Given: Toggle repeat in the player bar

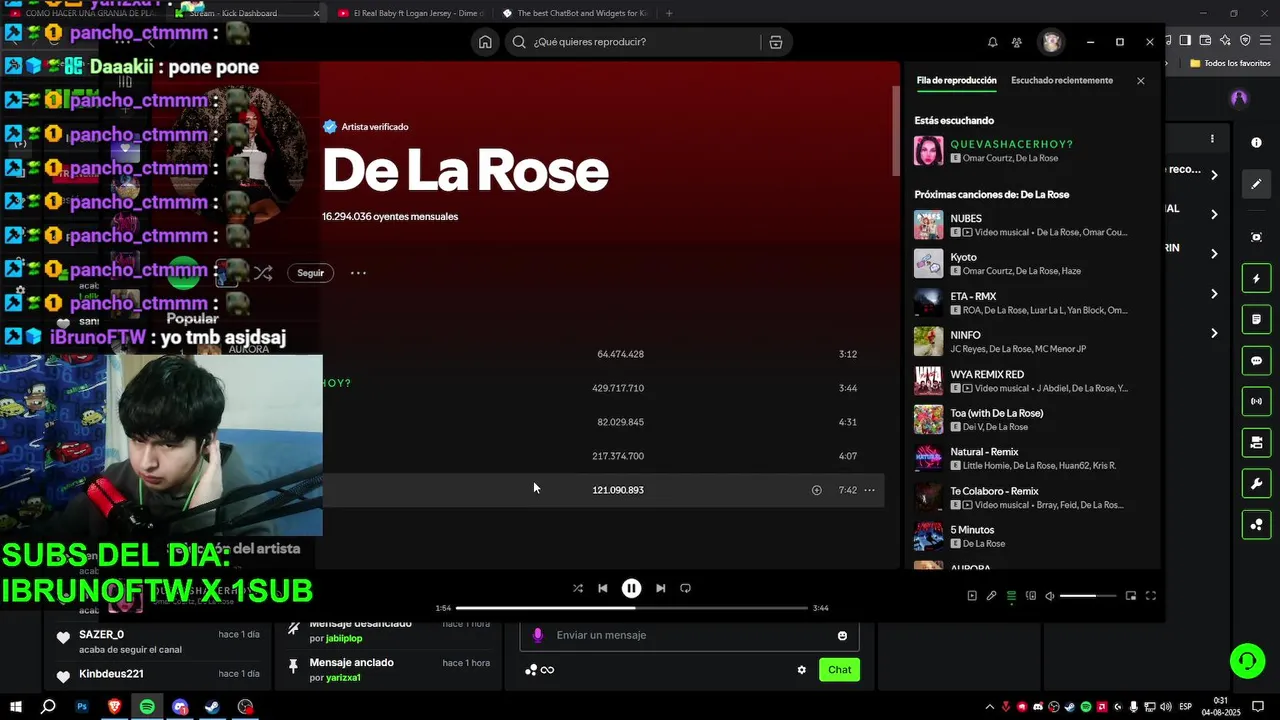Looking at the screenshot, I should click(685, 588).
